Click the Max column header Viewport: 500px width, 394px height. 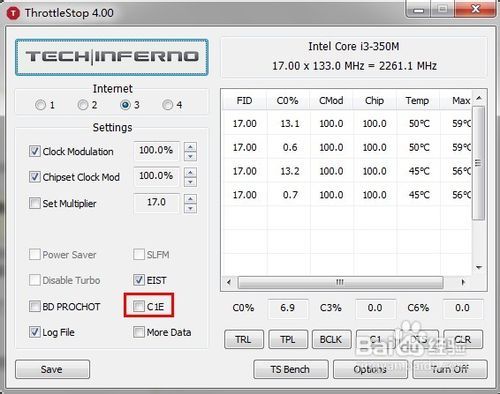(x=456, y=101)
